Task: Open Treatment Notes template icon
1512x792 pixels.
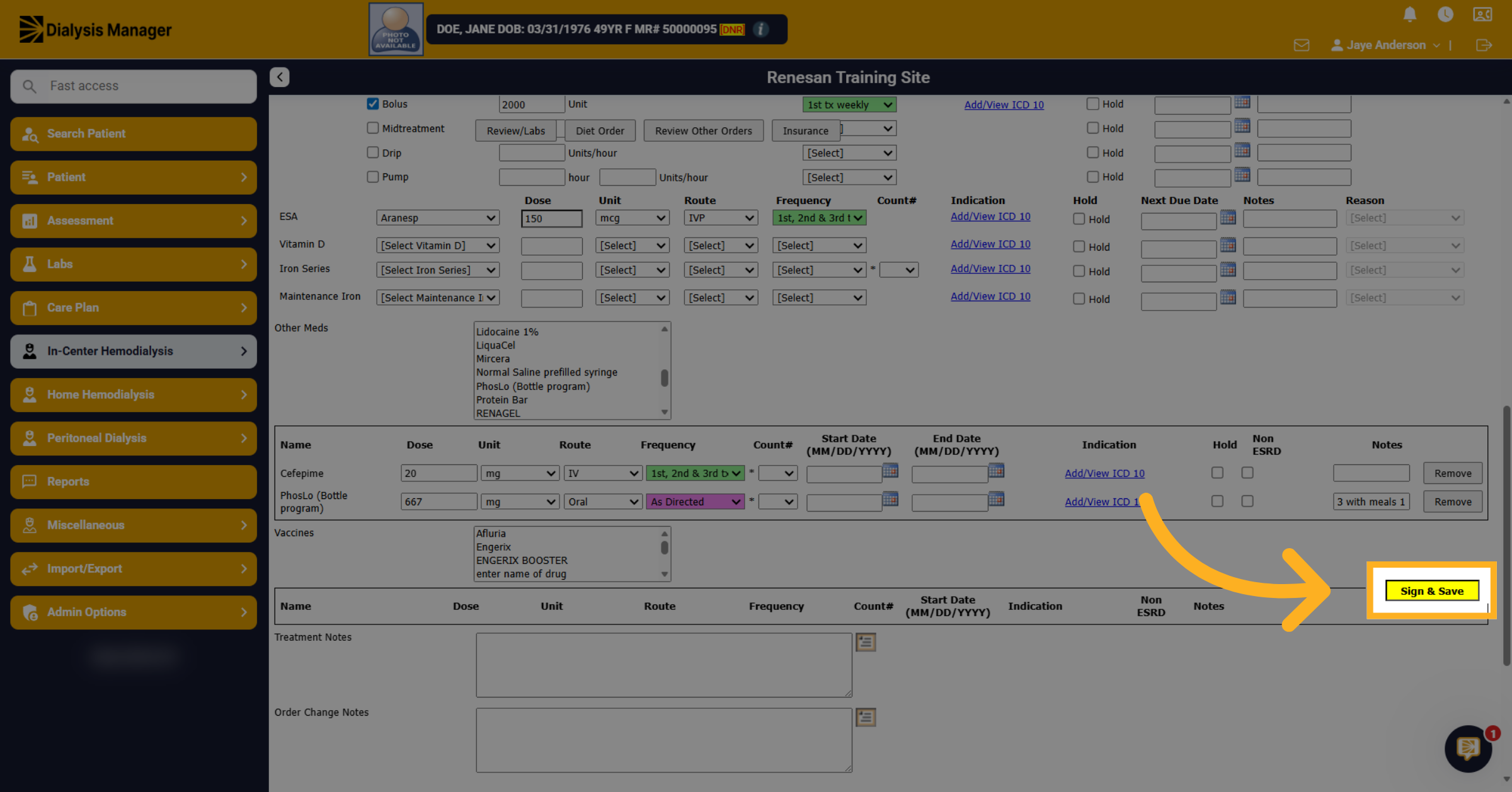Action: [x=866, y=642]
